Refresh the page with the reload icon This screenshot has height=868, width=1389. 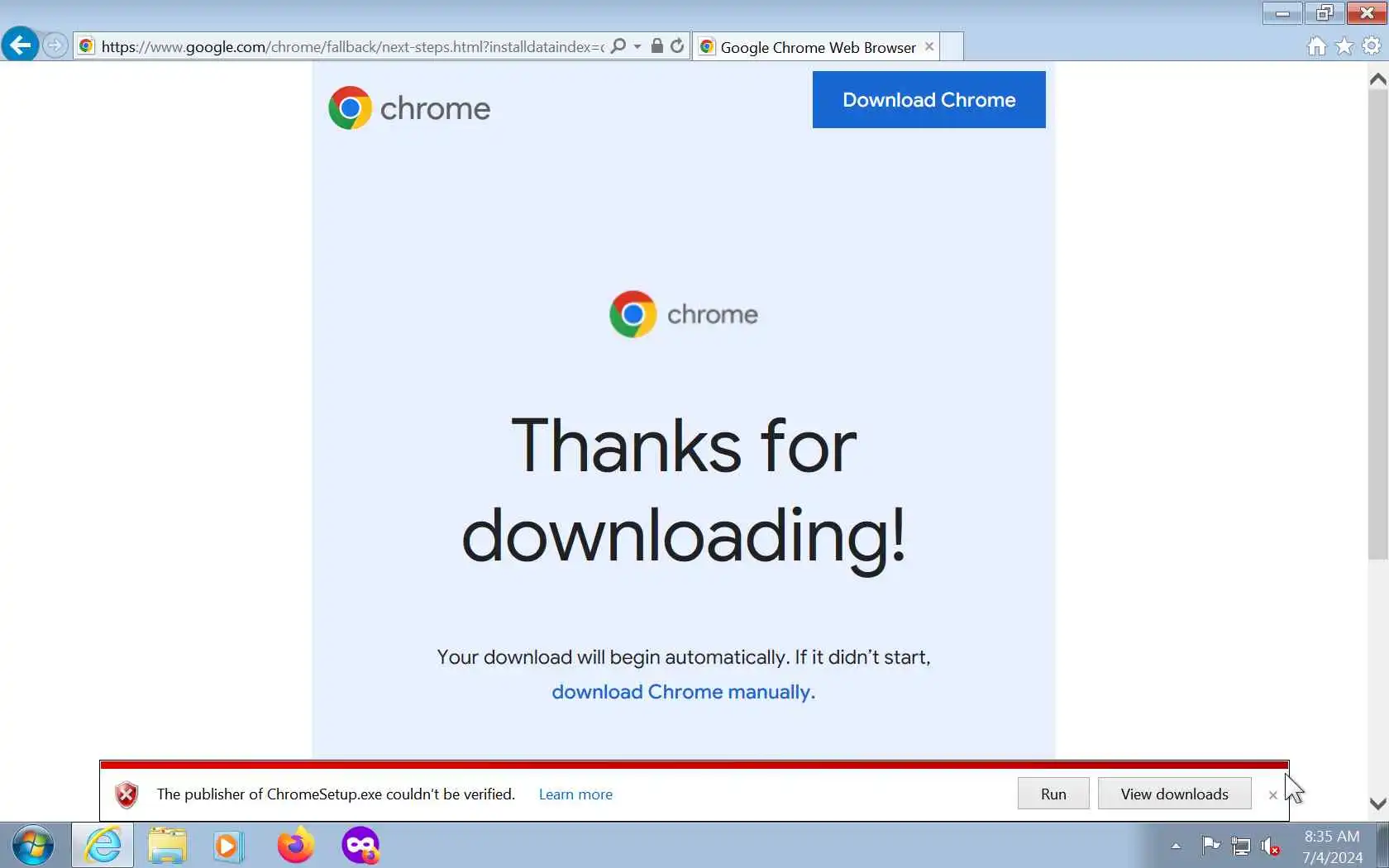point(677,46)
